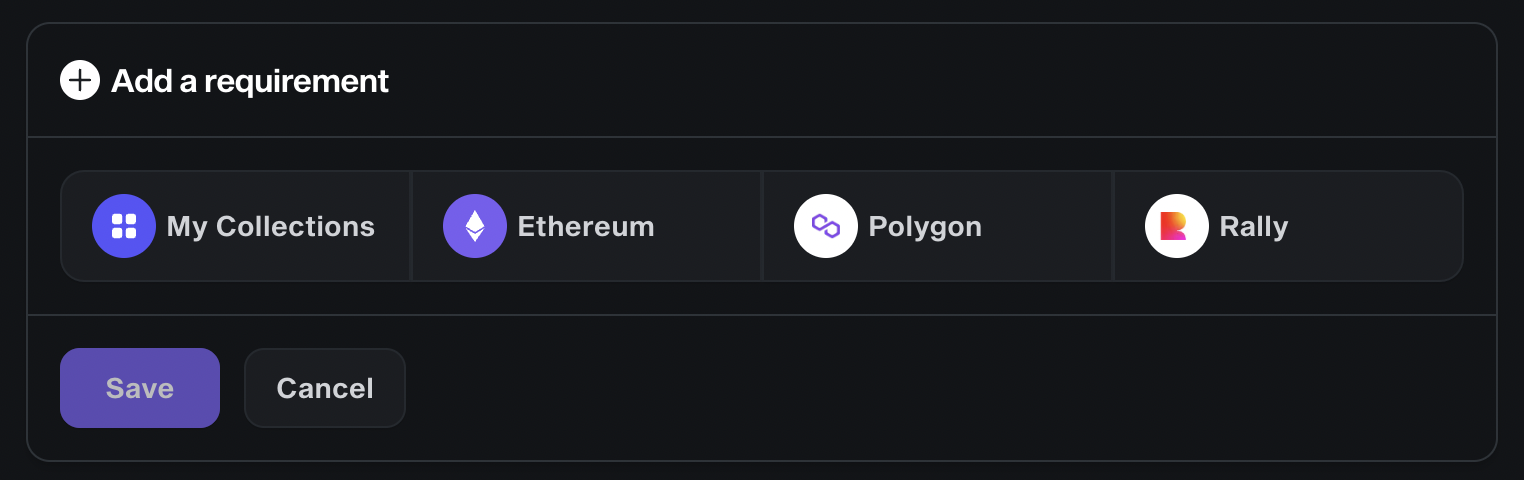Viewport: 1524px width, 480px height.
Task: Expand requirement options via plus icon
Action: [80, 80]
